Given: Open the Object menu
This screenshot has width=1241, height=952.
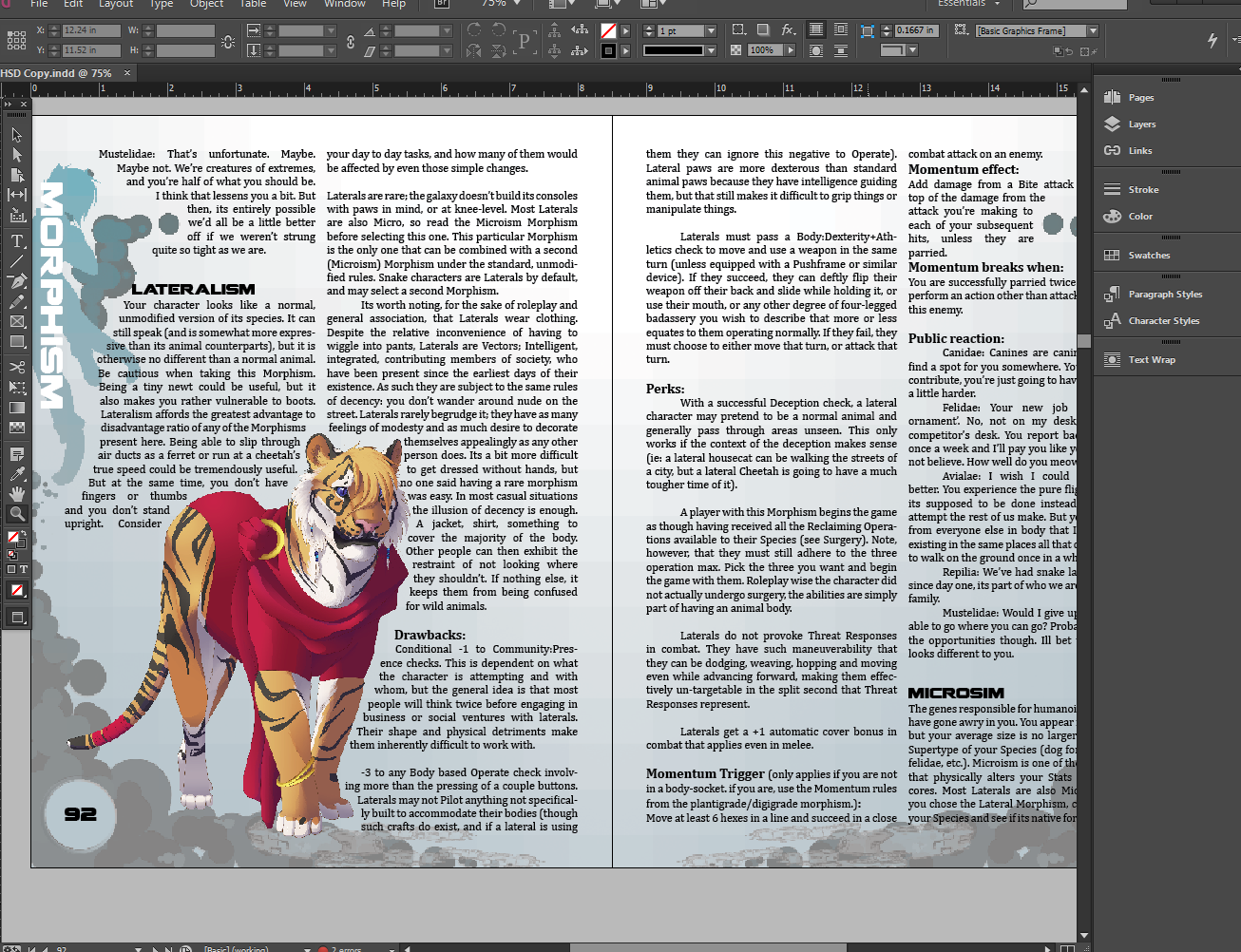Looking at the screenshot, I should tap(206, 4).
